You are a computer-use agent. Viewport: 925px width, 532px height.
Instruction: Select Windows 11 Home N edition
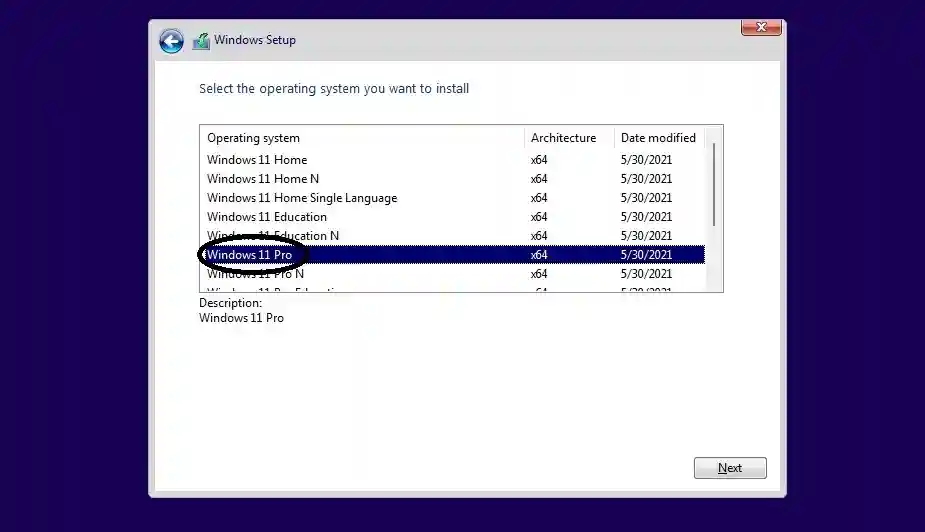[x=452, y=179]
